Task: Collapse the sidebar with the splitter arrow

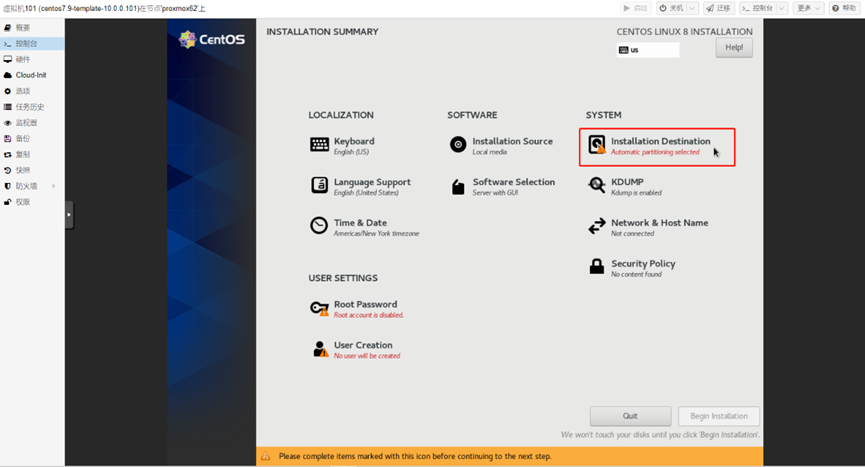Action: pos(69,214)
